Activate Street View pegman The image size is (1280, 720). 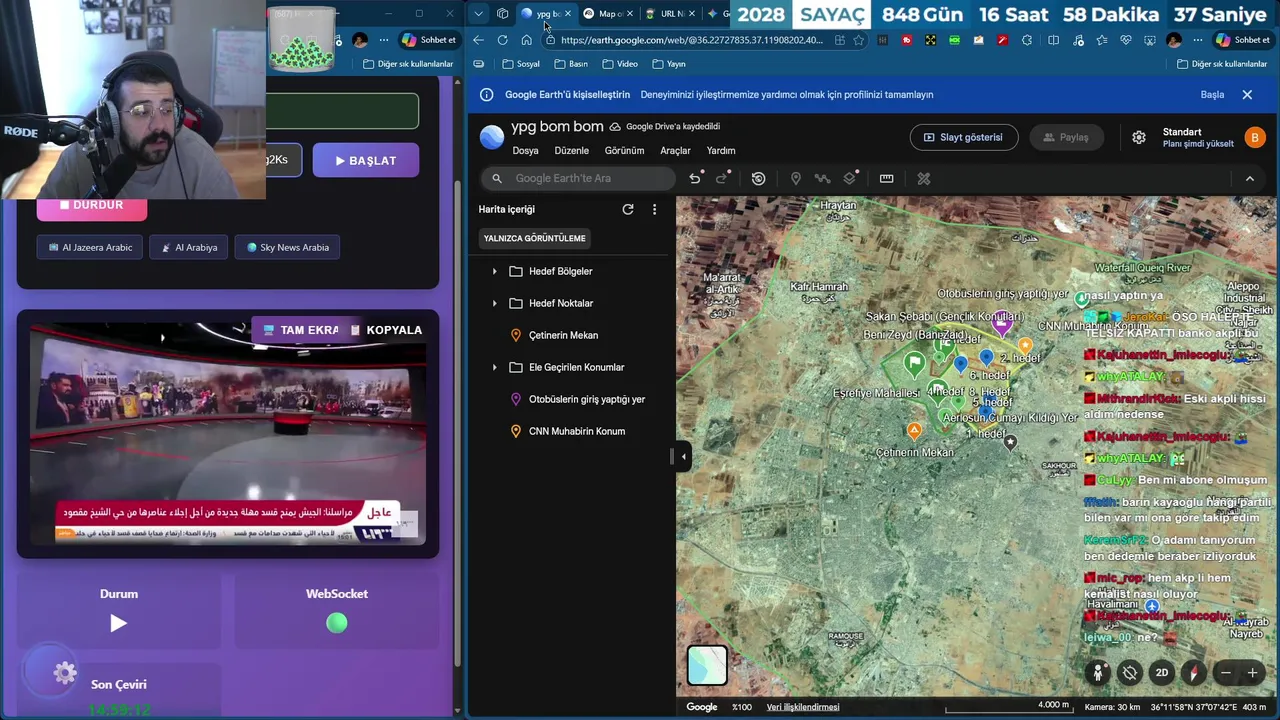[x=1098, y=673]
